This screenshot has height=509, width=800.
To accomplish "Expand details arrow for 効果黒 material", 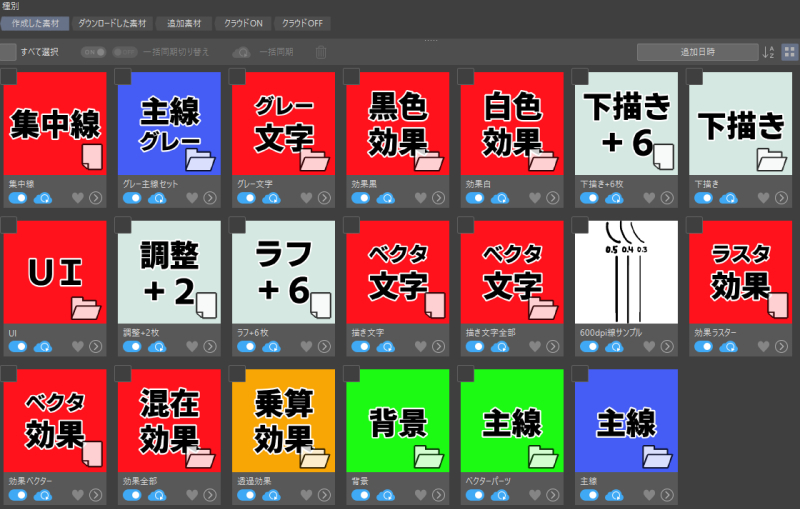I will pos(438,198).
